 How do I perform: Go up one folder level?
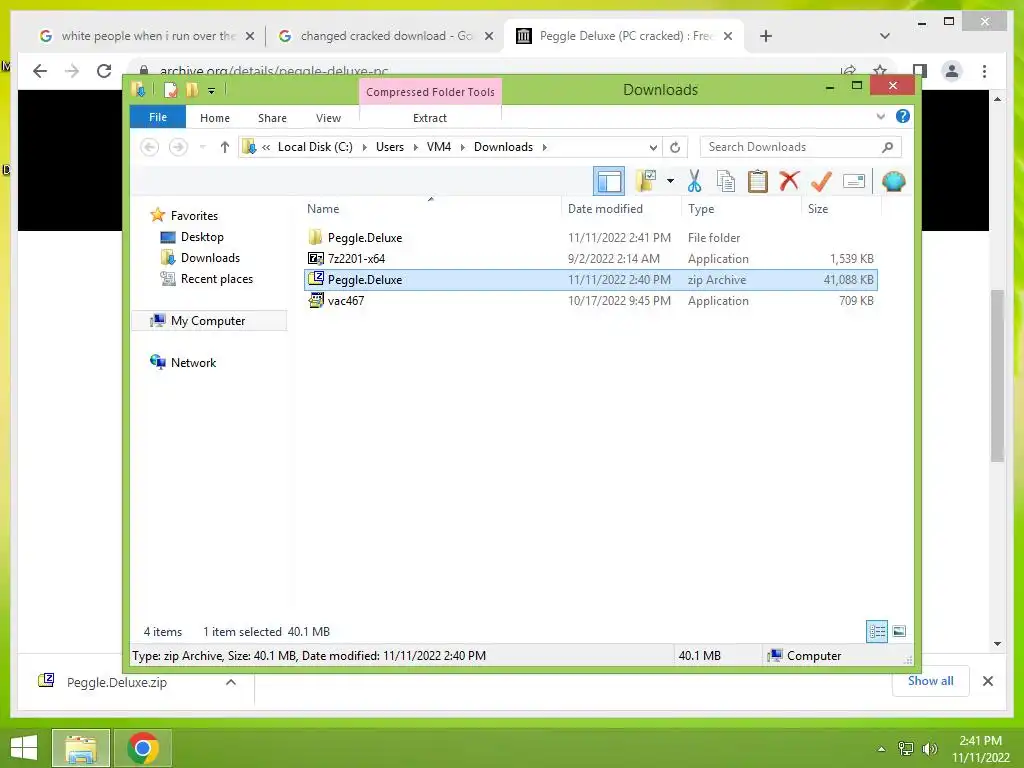tap(225, 147)
